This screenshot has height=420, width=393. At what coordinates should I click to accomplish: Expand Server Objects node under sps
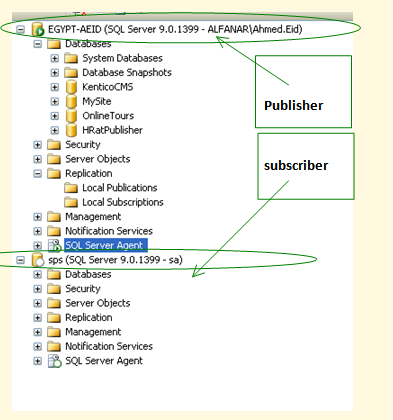click(38, 303)
